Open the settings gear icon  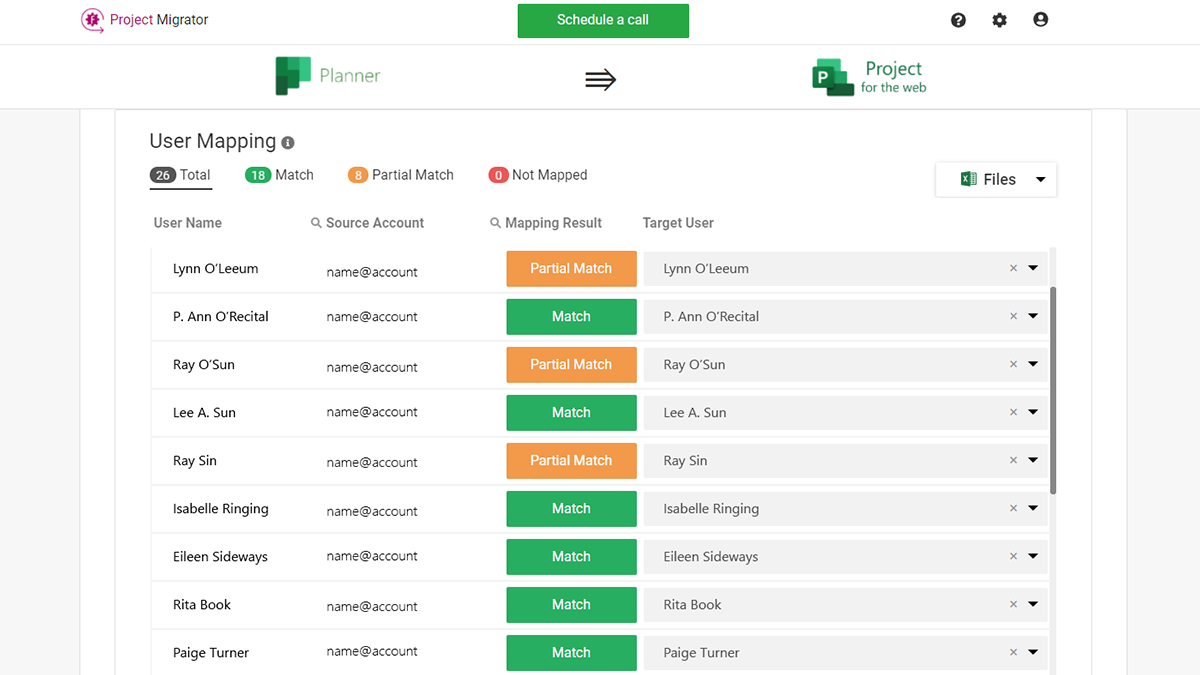click(999, 19)
